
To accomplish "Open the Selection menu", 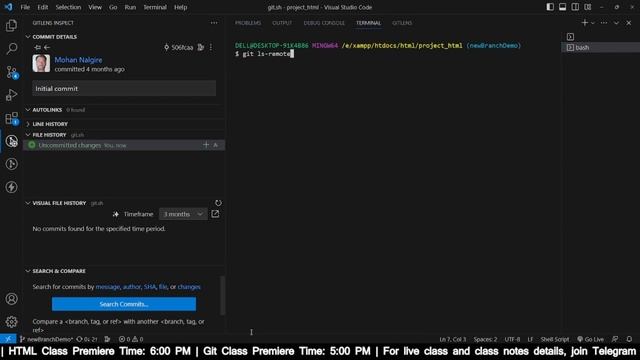I will point(68,7).
